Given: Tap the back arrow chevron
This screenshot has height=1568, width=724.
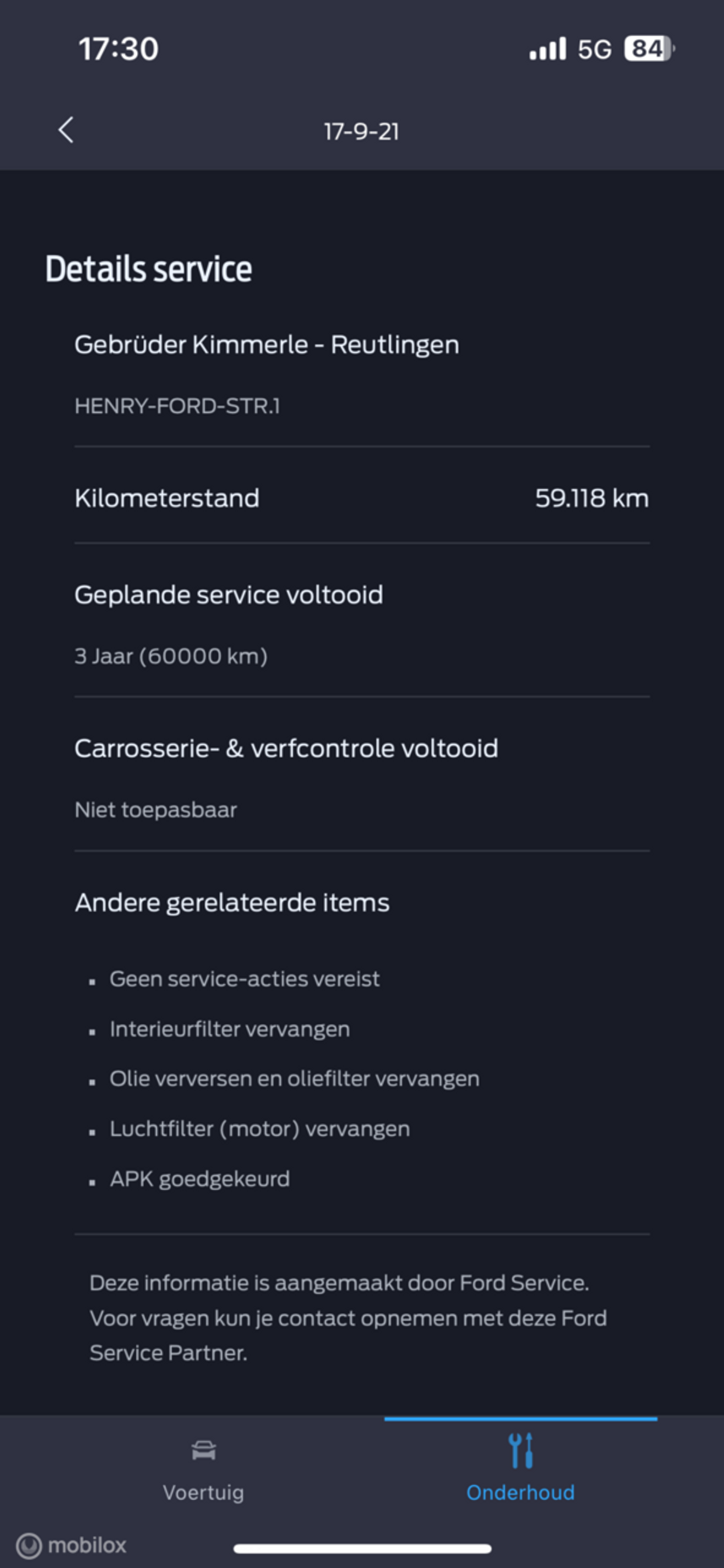Looking at the screenshot, I should pos(66,130).
